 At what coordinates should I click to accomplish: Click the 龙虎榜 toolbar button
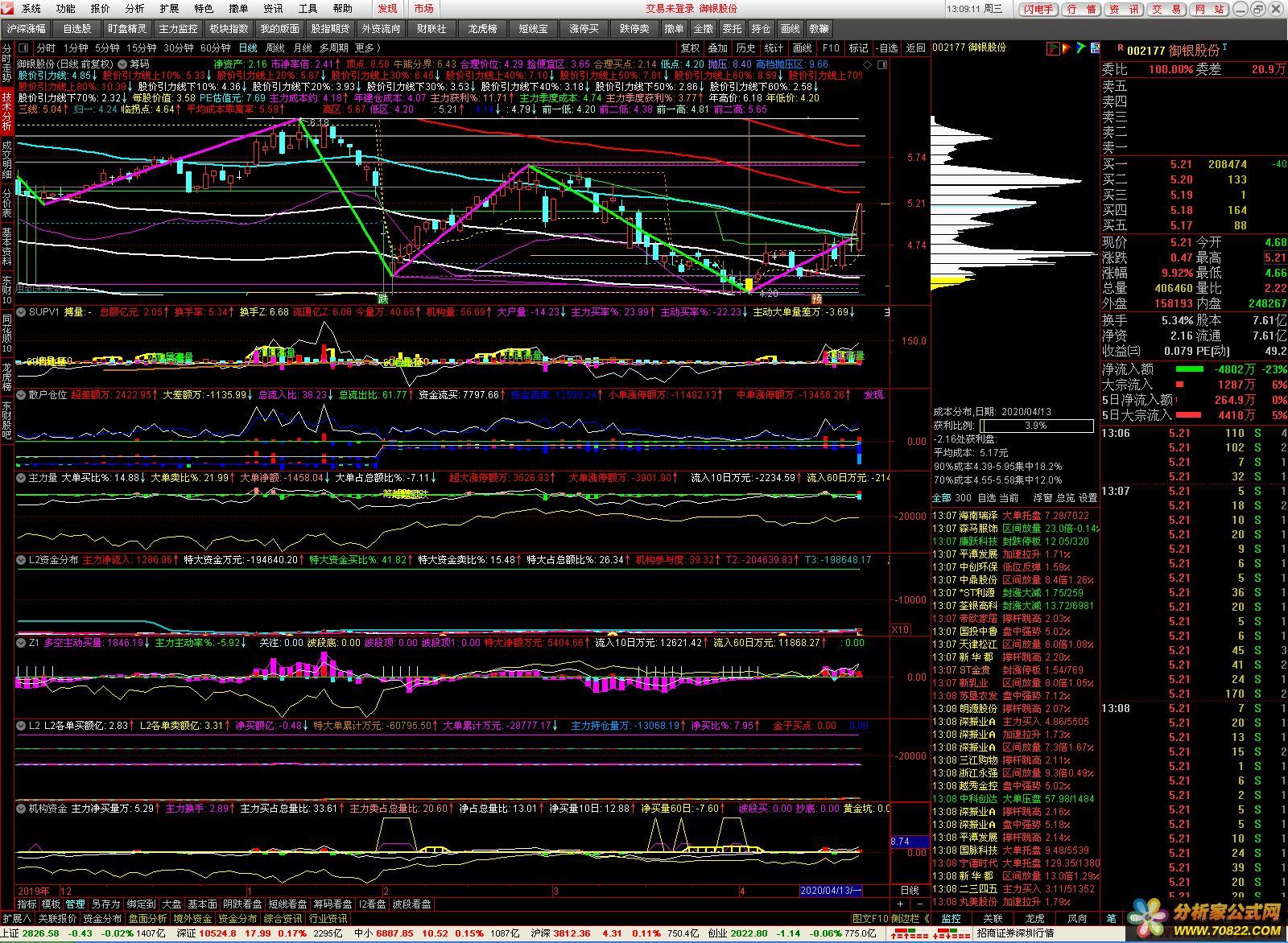click(x=483, y=28)
